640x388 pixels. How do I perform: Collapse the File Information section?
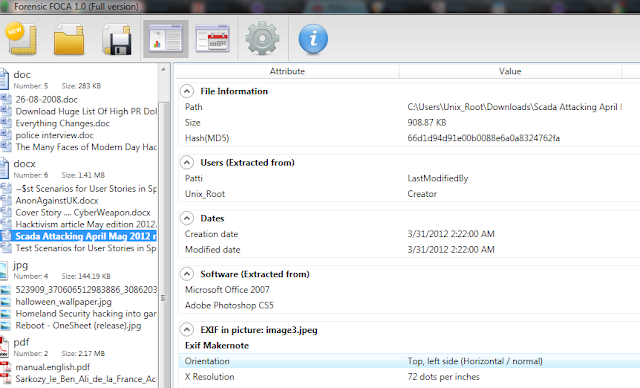click(x=187, y=91)
